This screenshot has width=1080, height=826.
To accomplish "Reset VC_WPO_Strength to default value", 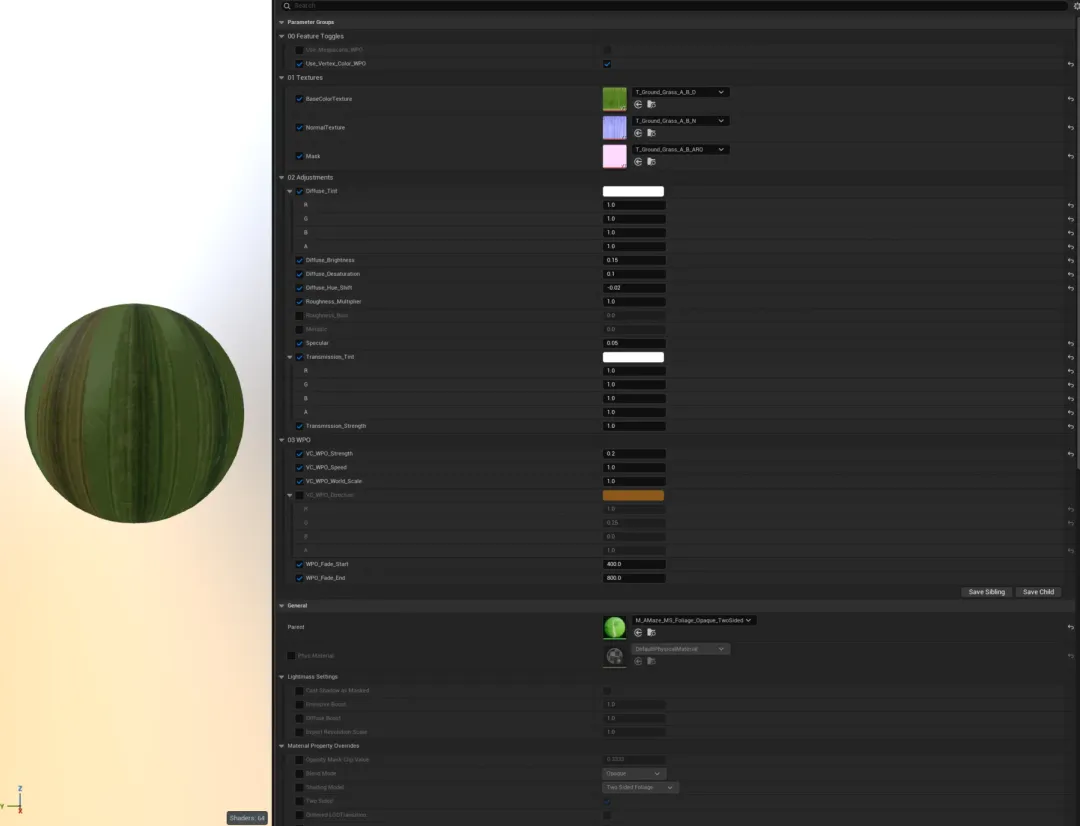I will [1070, 454].
